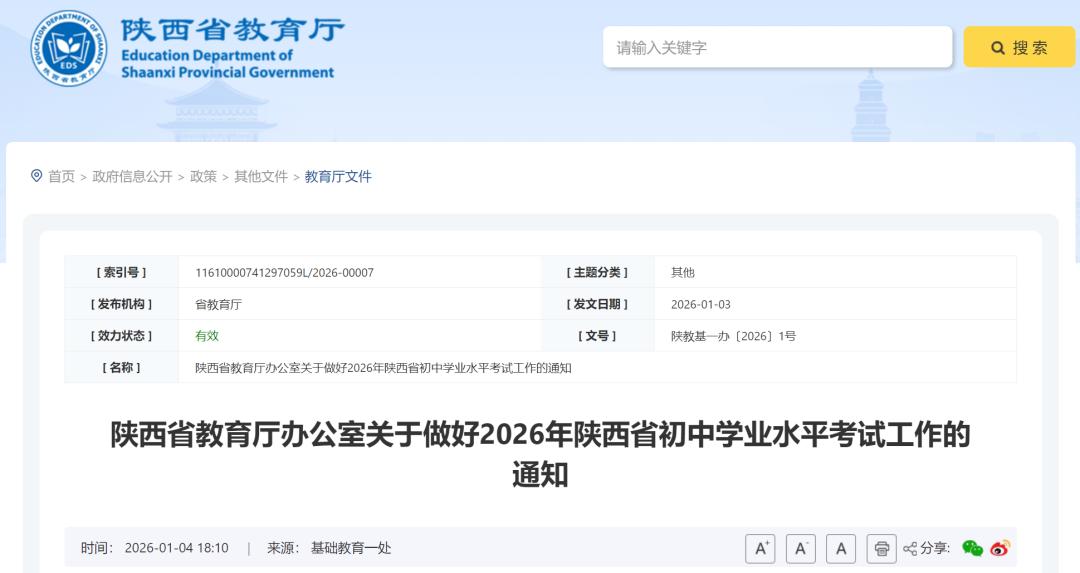Navigate to 政策 breadcrumb link
The height and width of the screenshot is (573, 1080).
203,176
